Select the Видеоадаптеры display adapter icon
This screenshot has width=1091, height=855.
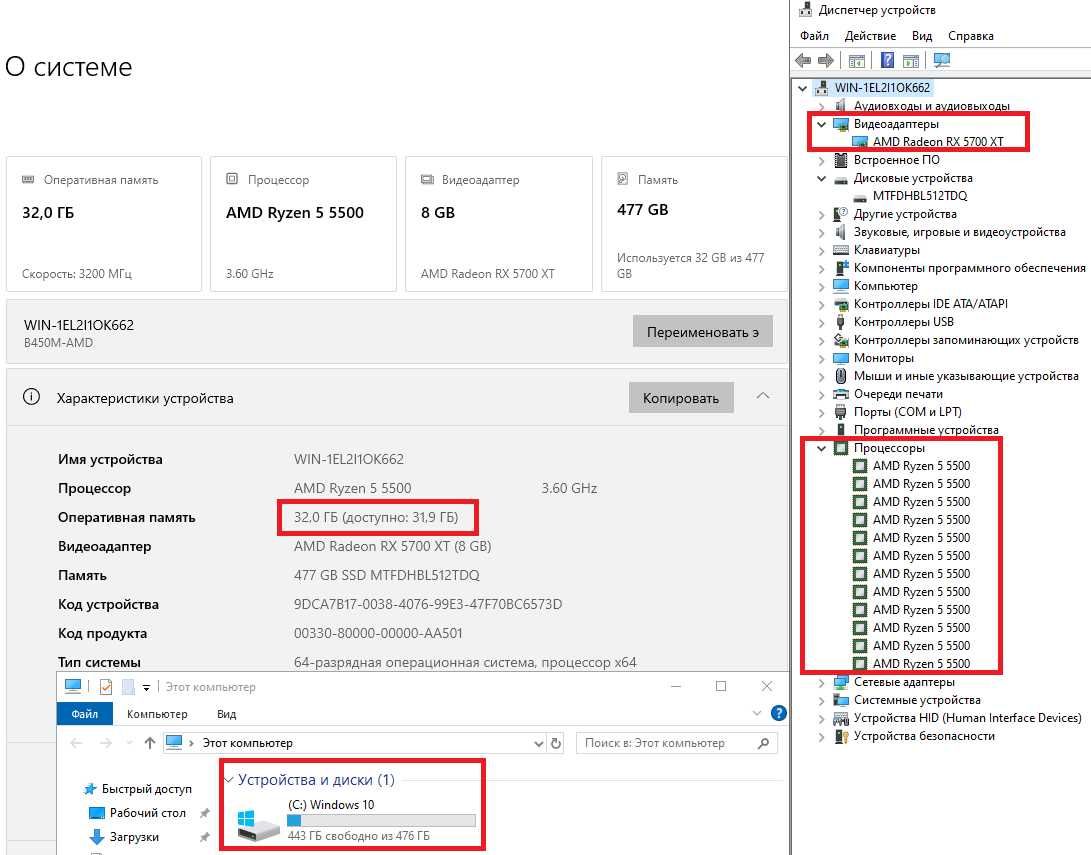pyautogui.click(x=841, y=124)
